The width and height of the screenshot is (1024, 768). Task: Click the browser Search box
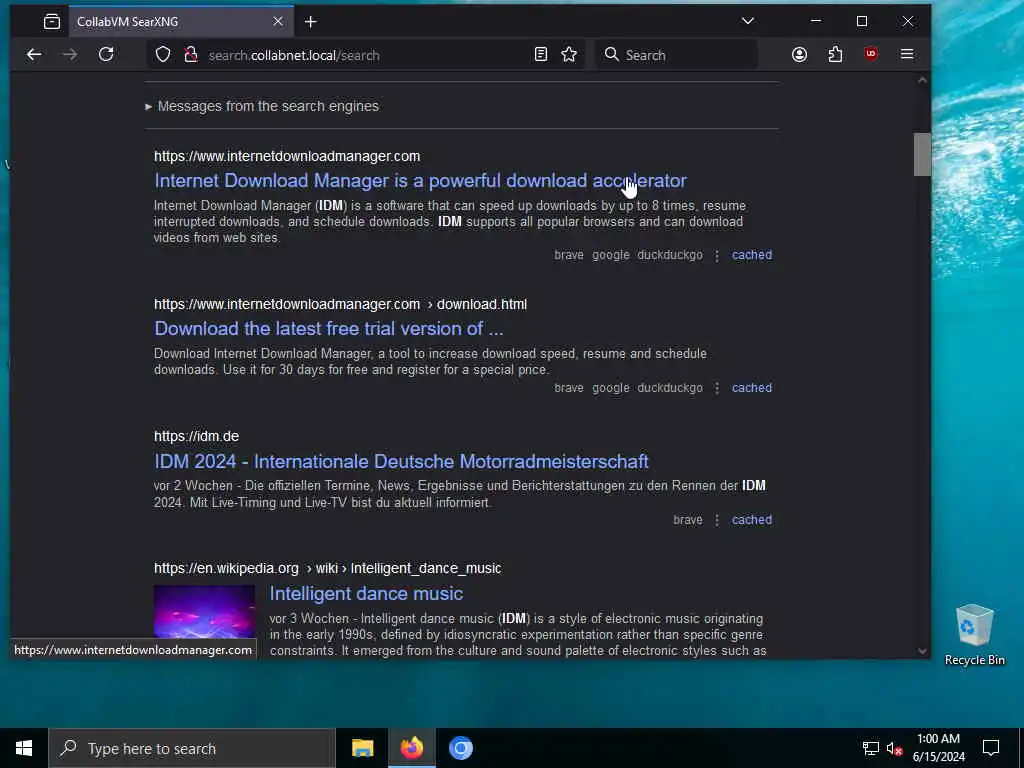click(x=676, y=55)
